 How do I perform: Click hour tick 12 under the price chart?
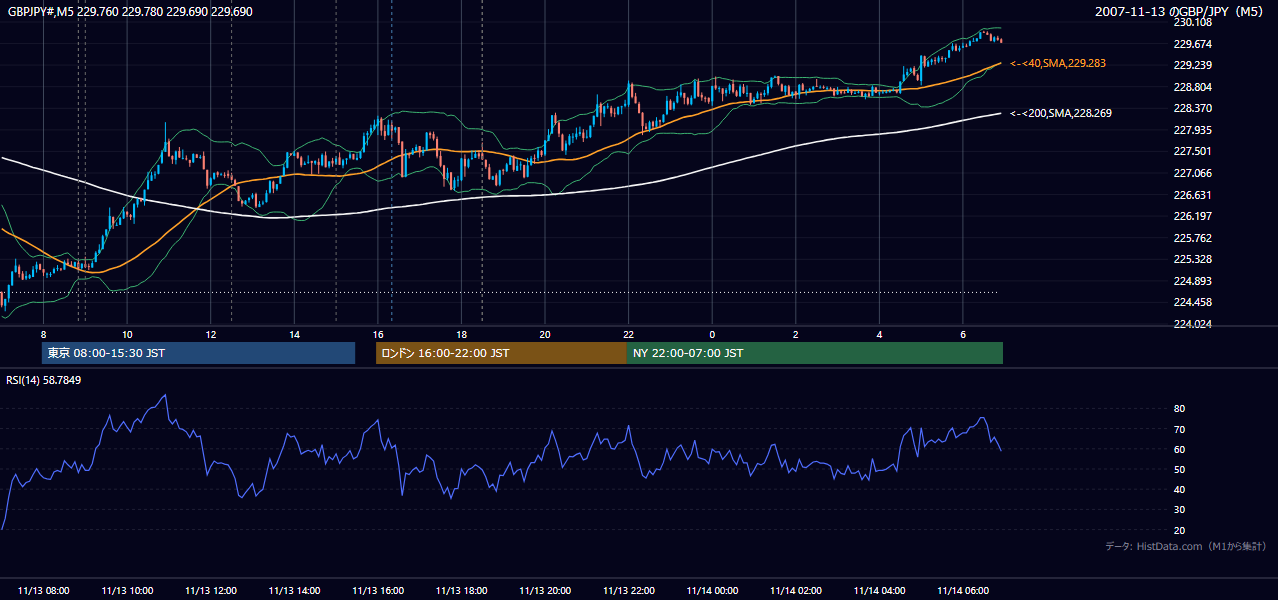211,334
